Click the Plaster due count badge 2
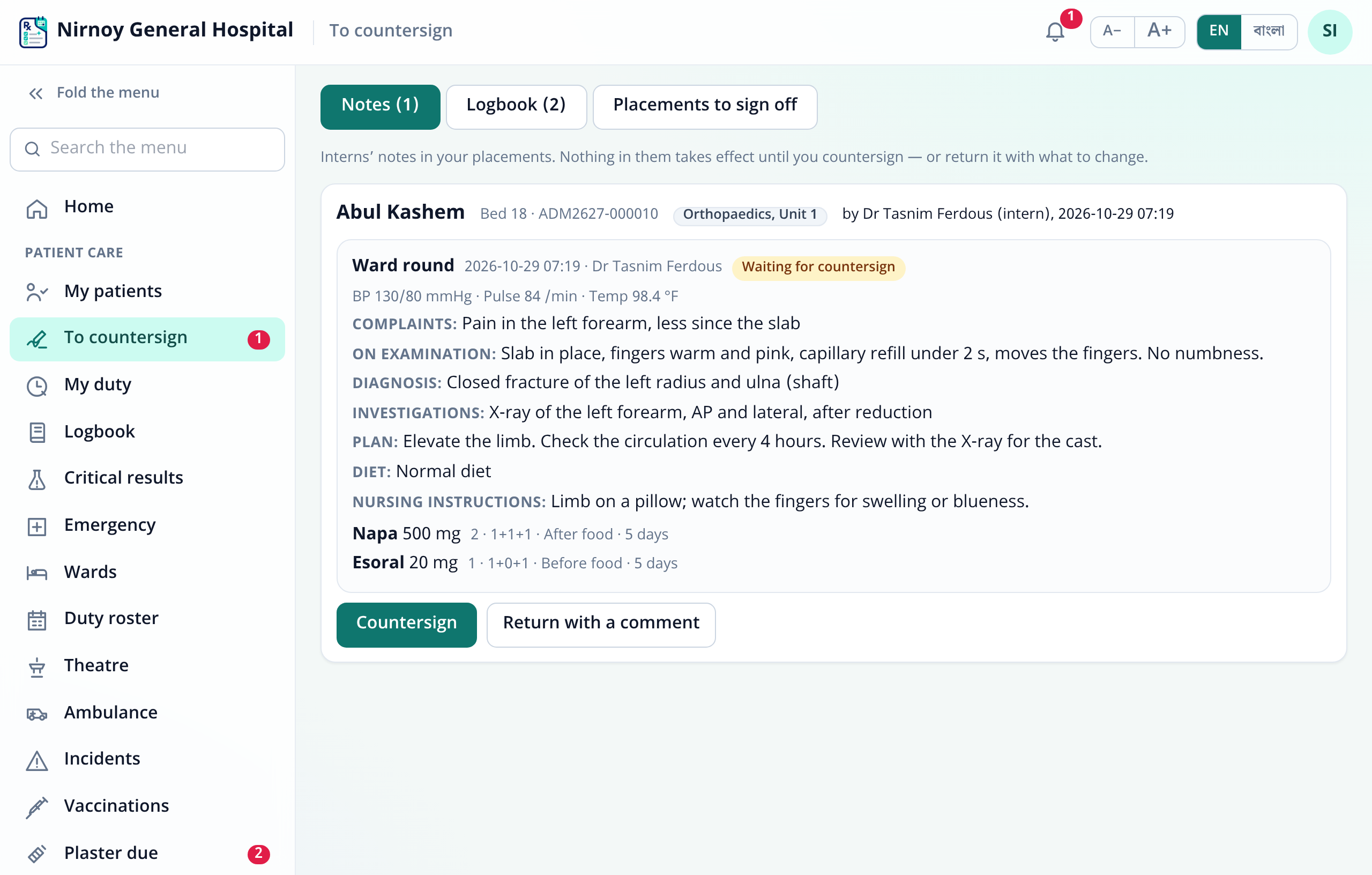Image resolution: width=1372 pixels, height=875 pixels. tap(258, 854)
